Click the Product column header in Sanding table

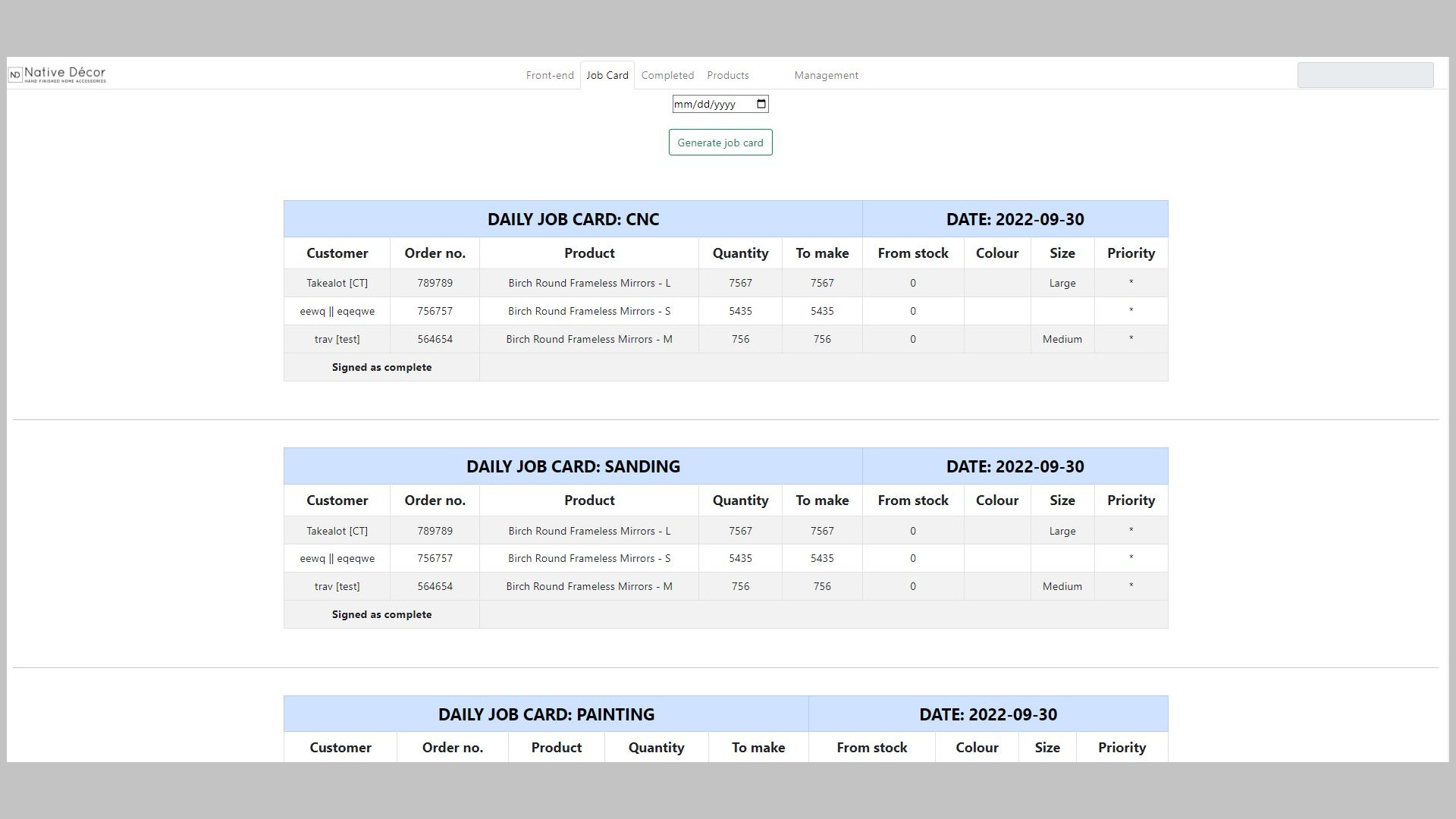pos(588,500)
